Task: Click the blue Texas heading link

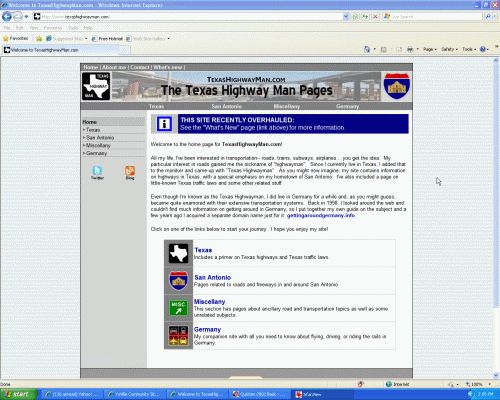Action: (203, 250)
